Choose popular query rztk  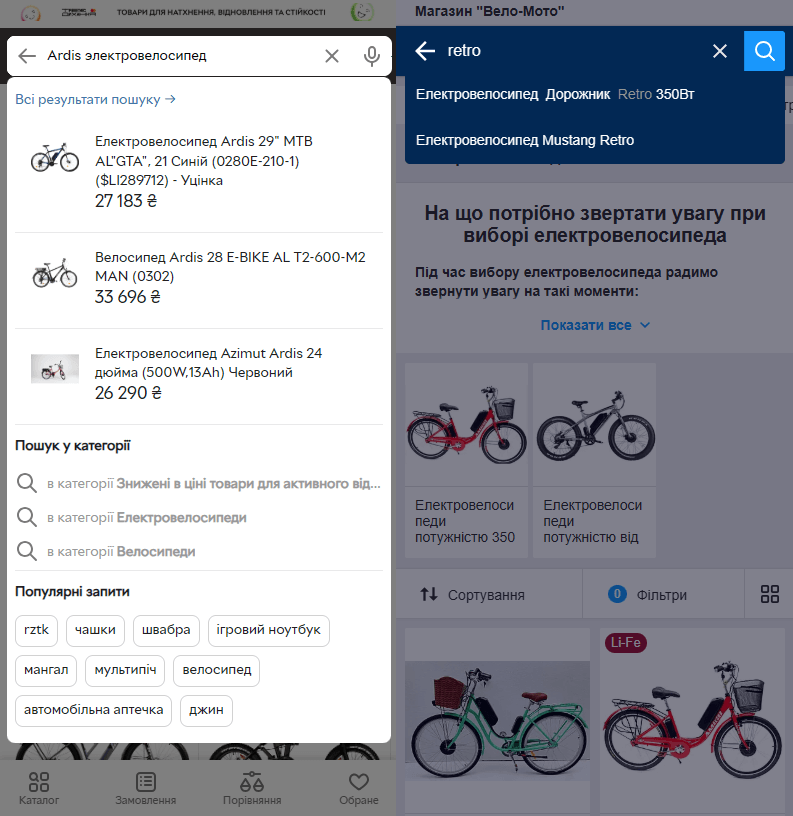(x=36, y=630)
